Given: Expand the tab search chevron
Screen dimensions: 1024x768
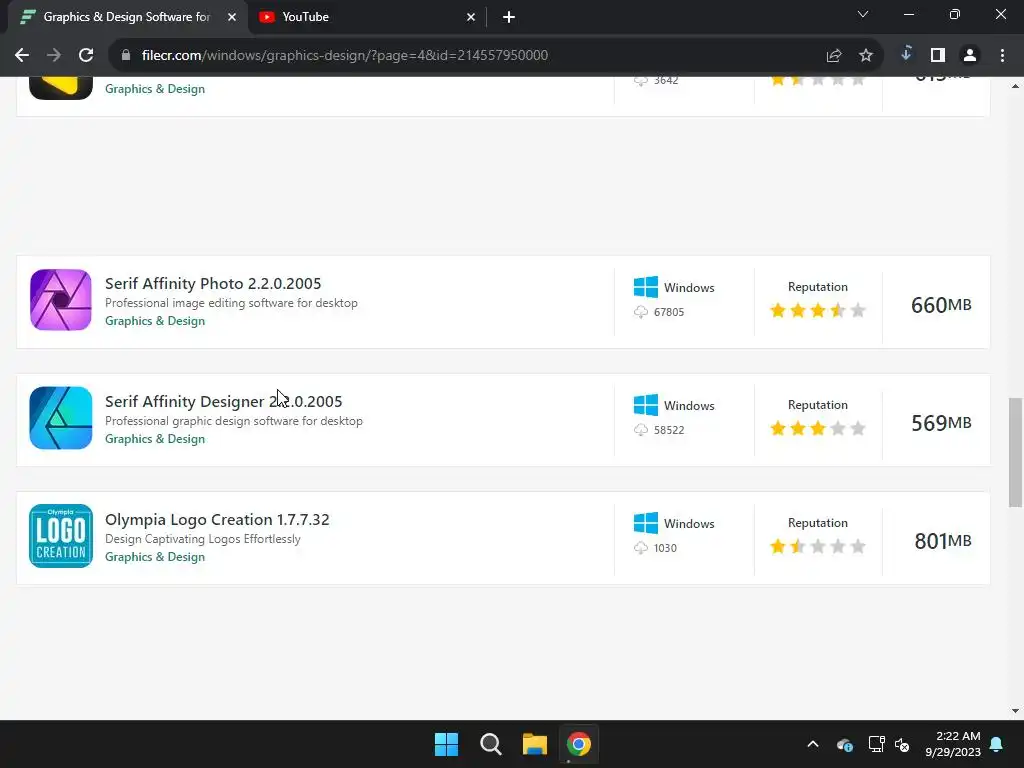Looking at the screenshot, I should pos(863,14).
